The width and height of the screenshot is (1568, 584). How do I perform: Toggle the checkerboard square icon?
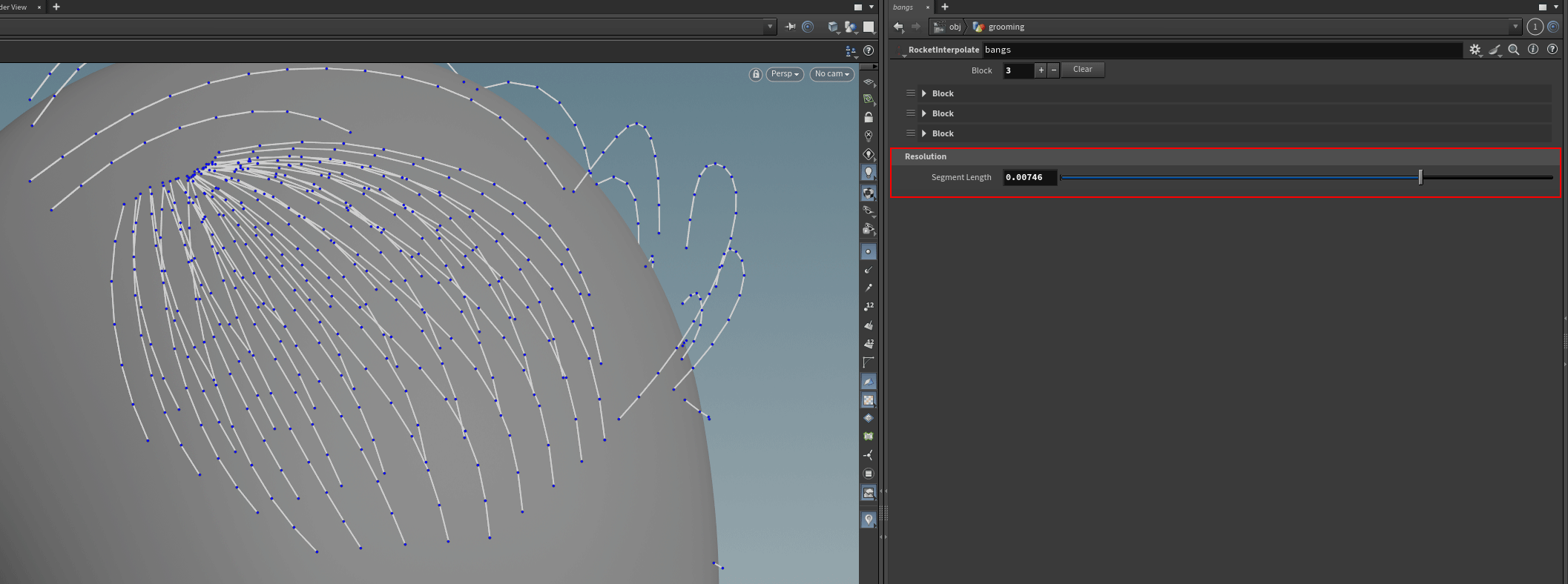(868, 400)
